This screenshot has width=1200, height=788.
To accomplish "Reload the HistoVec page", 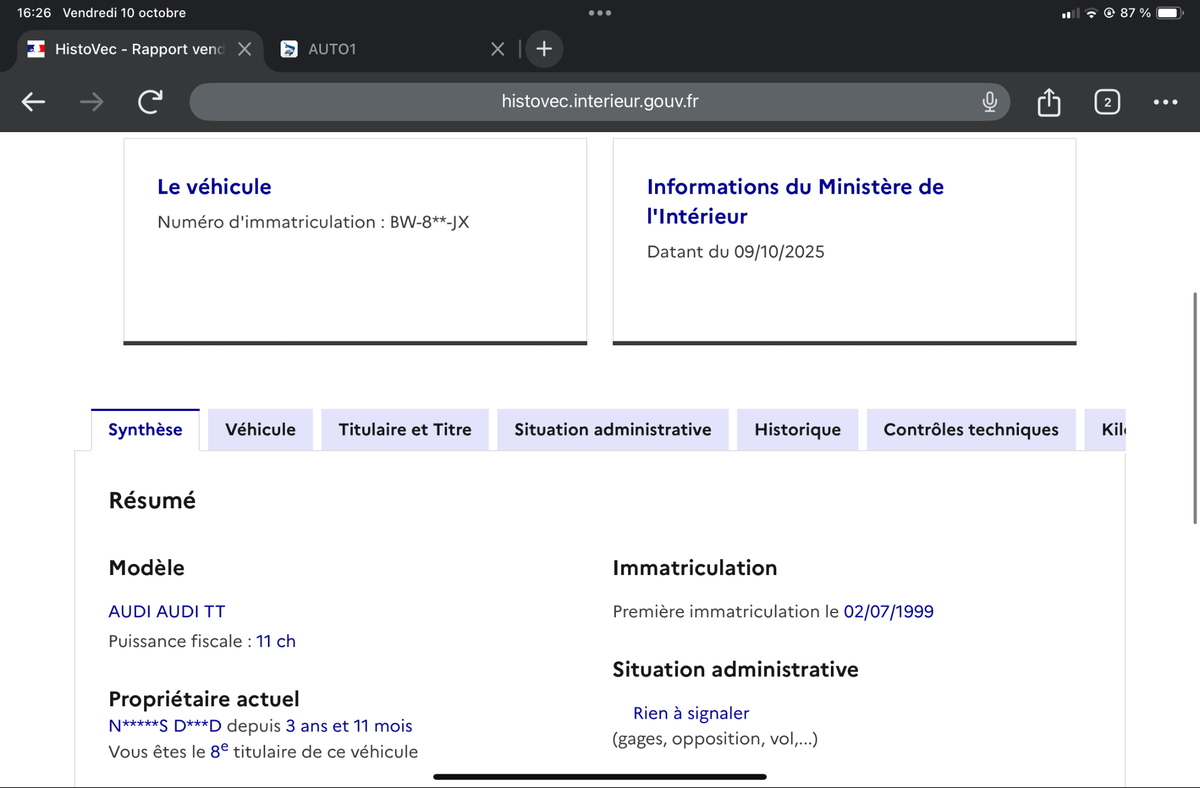I will point(150,102).
